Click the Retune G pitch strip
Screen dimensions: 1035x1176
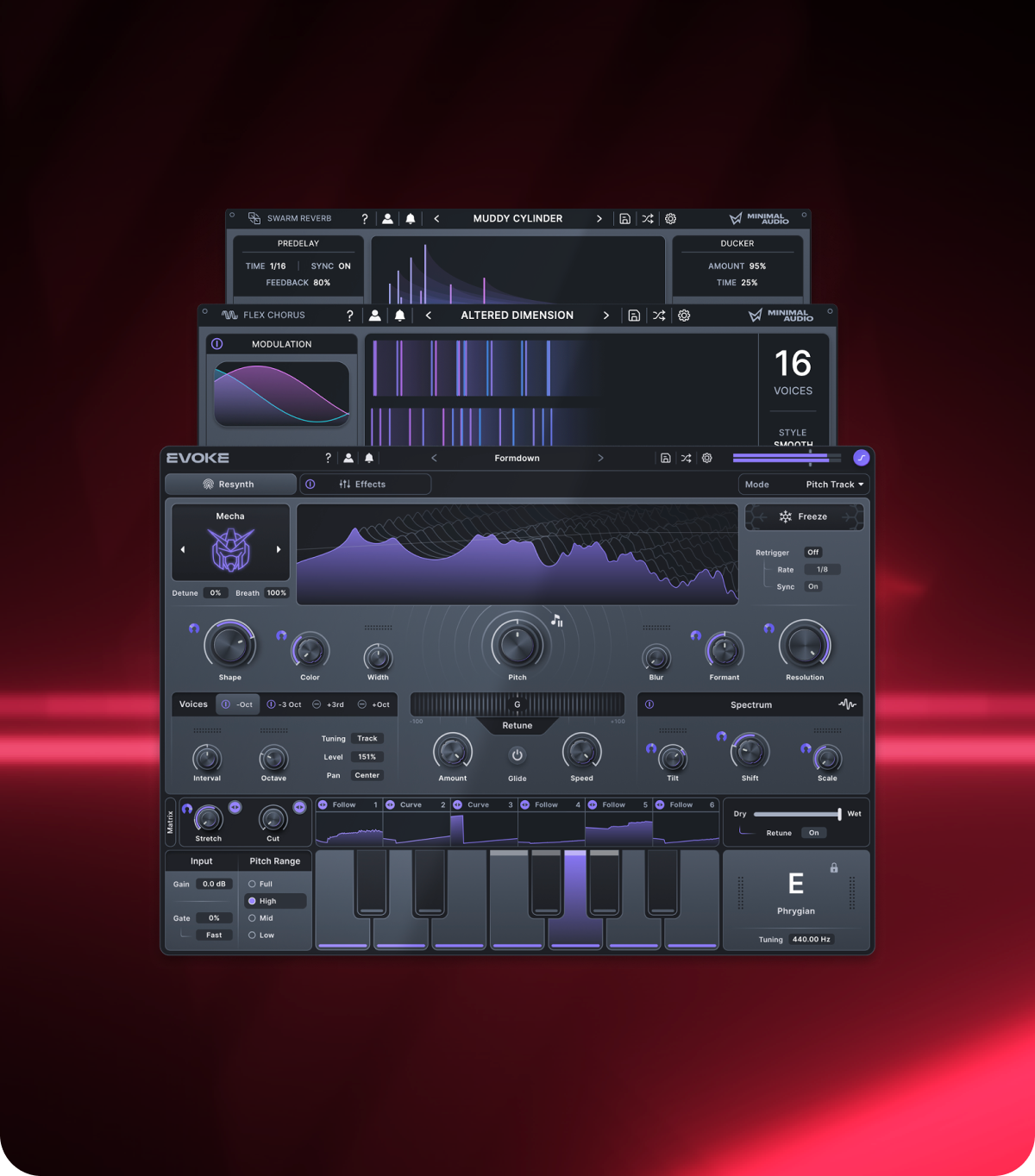[517, 704]
